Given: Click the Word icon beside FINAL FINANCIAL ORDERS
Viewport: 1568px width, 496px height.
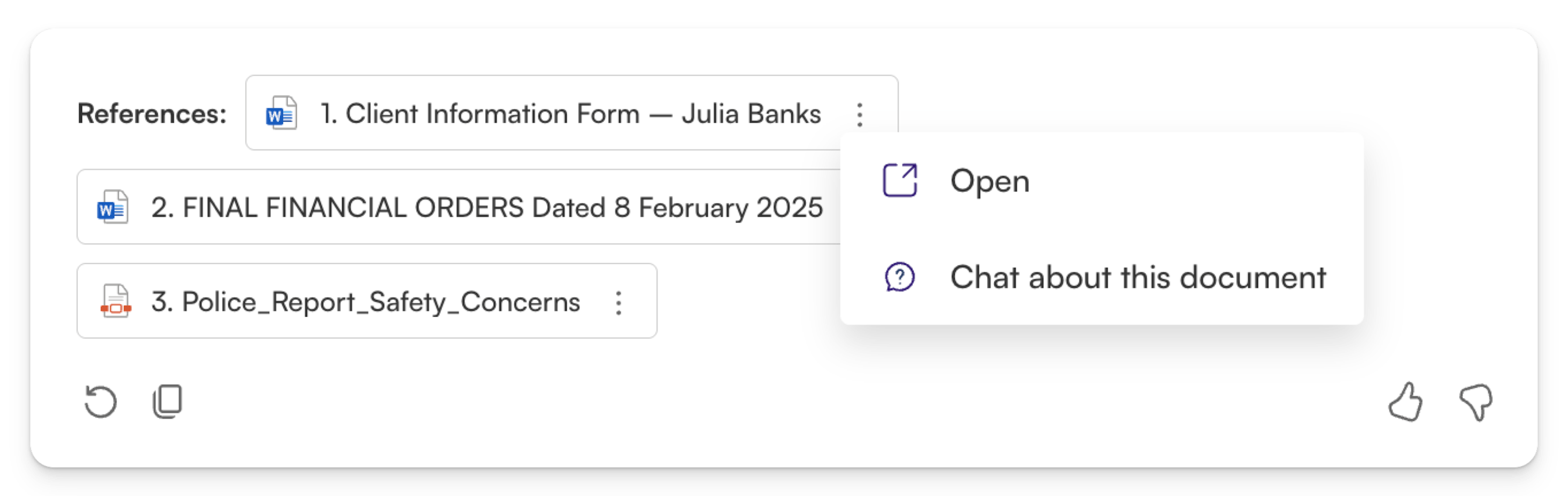Looking at the screenshot, I should click(113, 207).
